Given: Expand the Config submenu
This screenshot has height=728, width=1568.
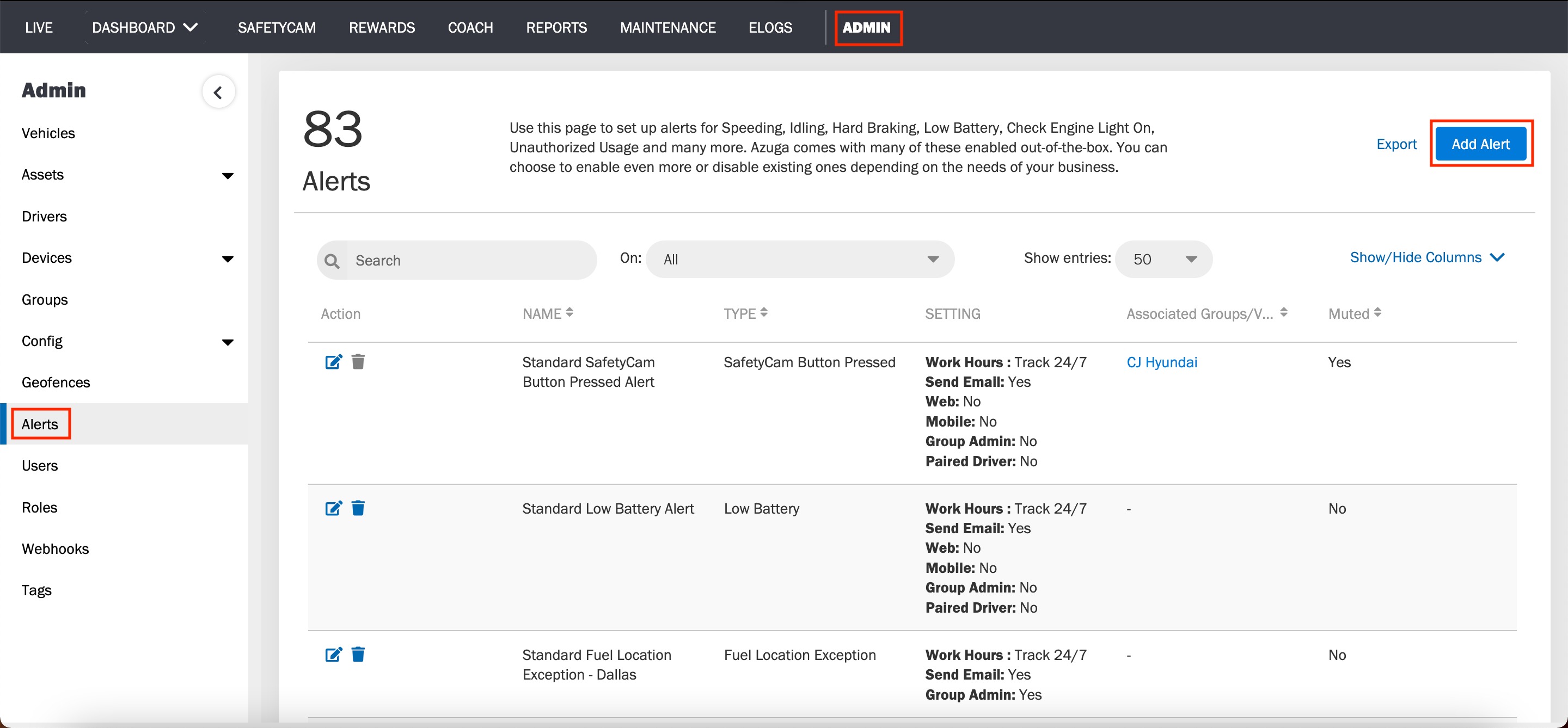Looking at the screenshot, I should pyautogui.click(x=228, y=342).
